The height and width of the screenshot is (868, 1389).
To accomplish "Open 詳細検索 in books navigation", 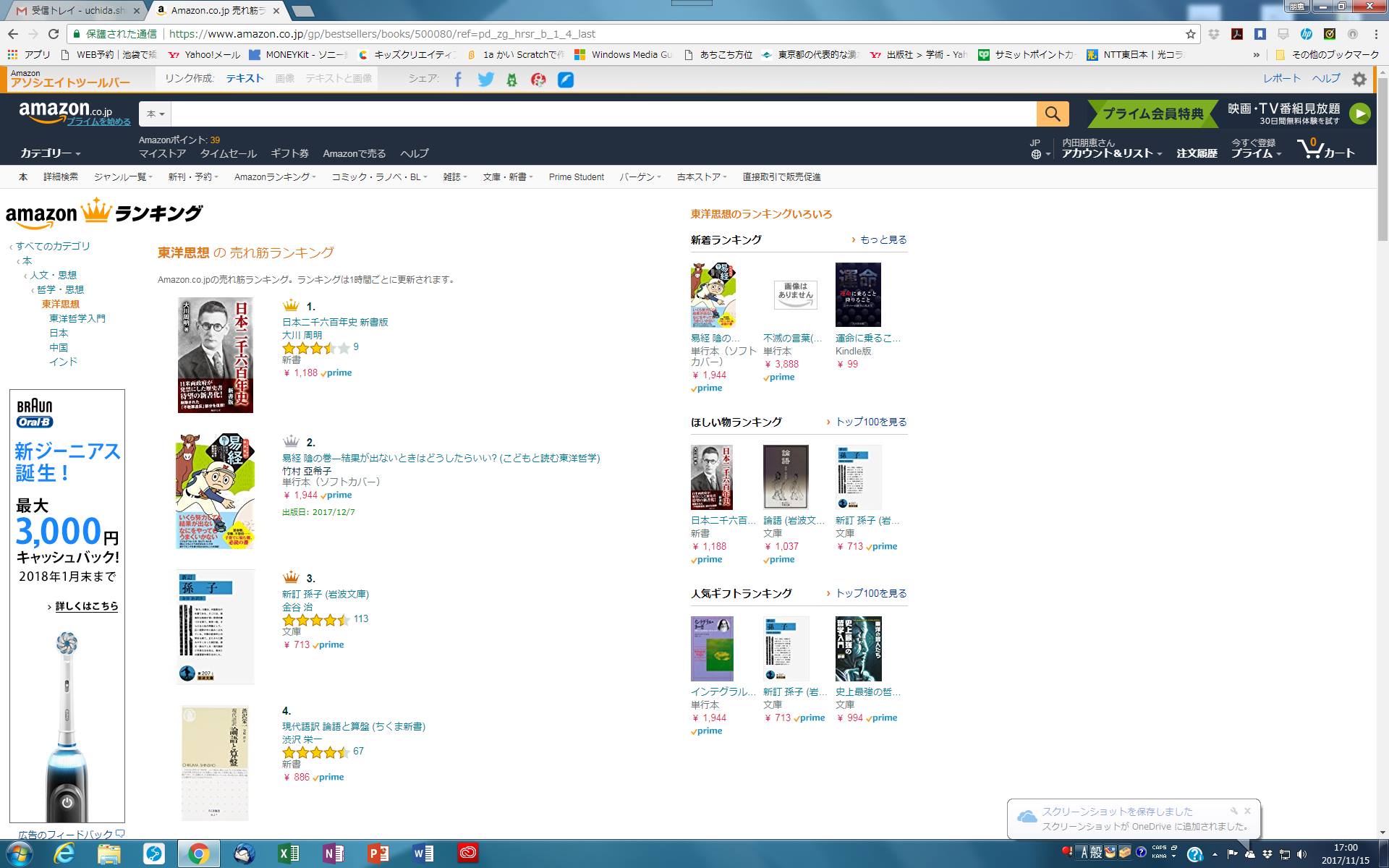I will (61, 176).
